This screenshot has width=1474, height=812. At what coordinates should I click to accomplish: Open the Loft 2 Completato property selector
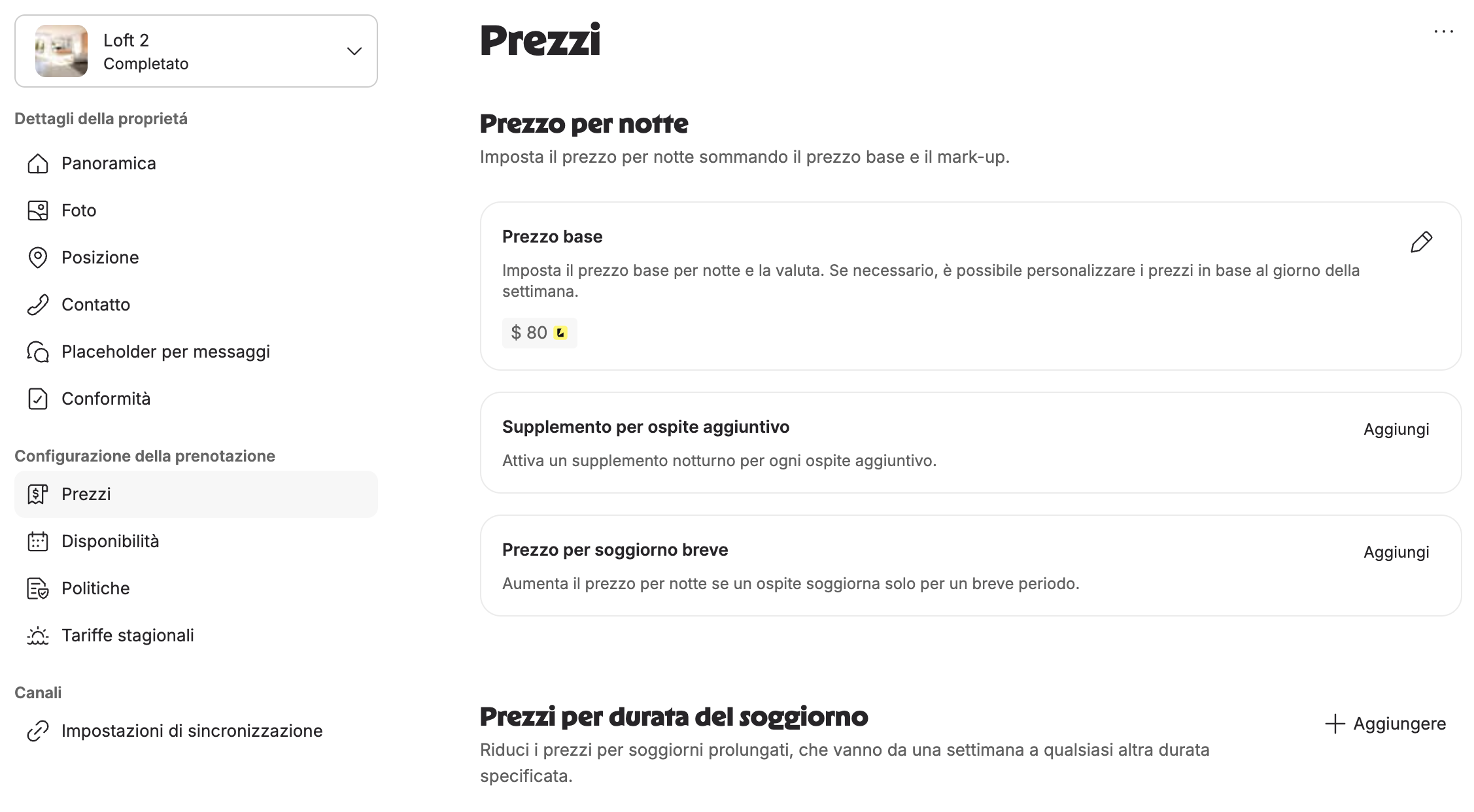(196, 51)
